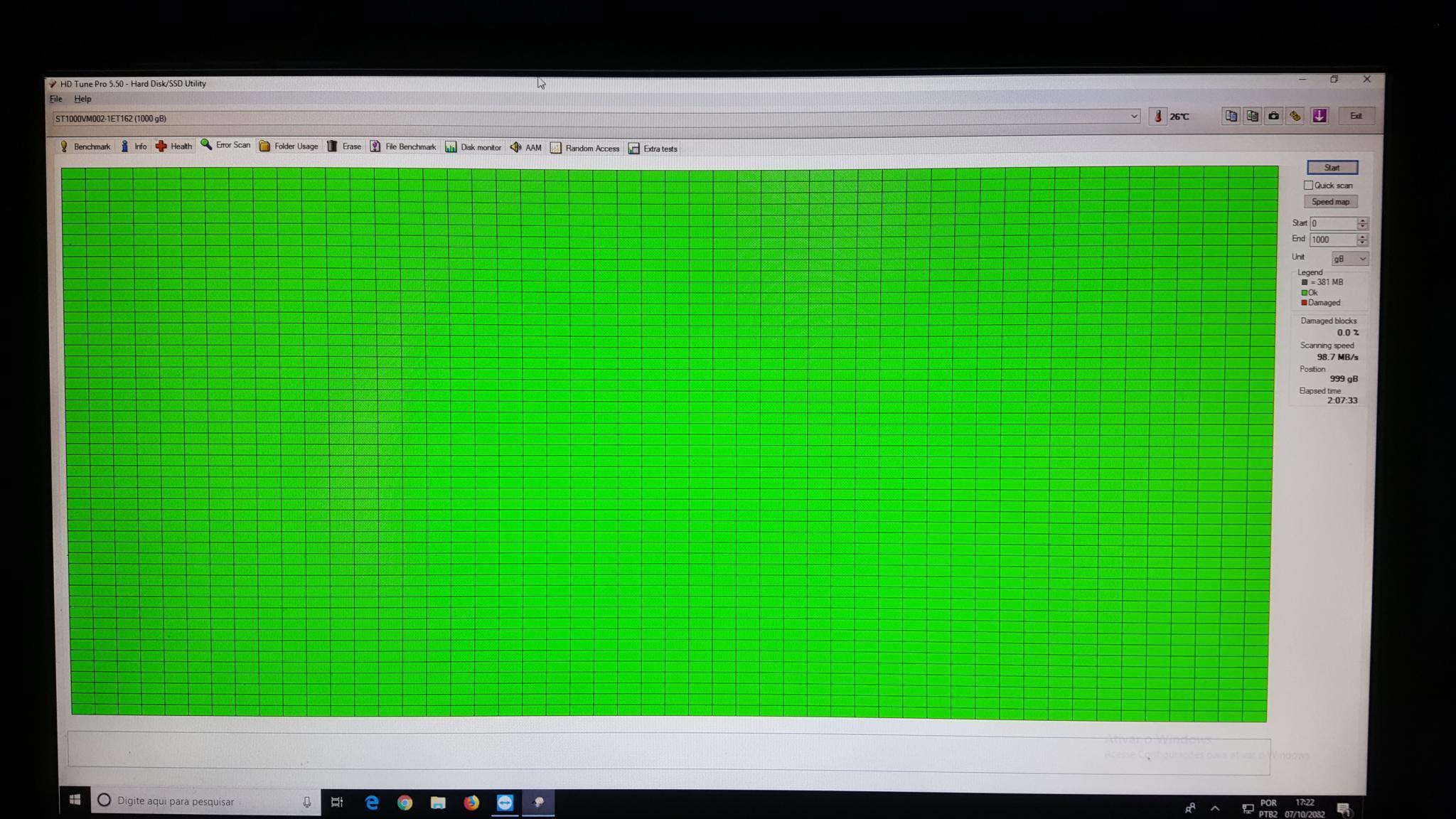This screenshot has width=1456, height=819.
Task: Click the copy screenshot to clipboard icon
Action: [1253, 116]
